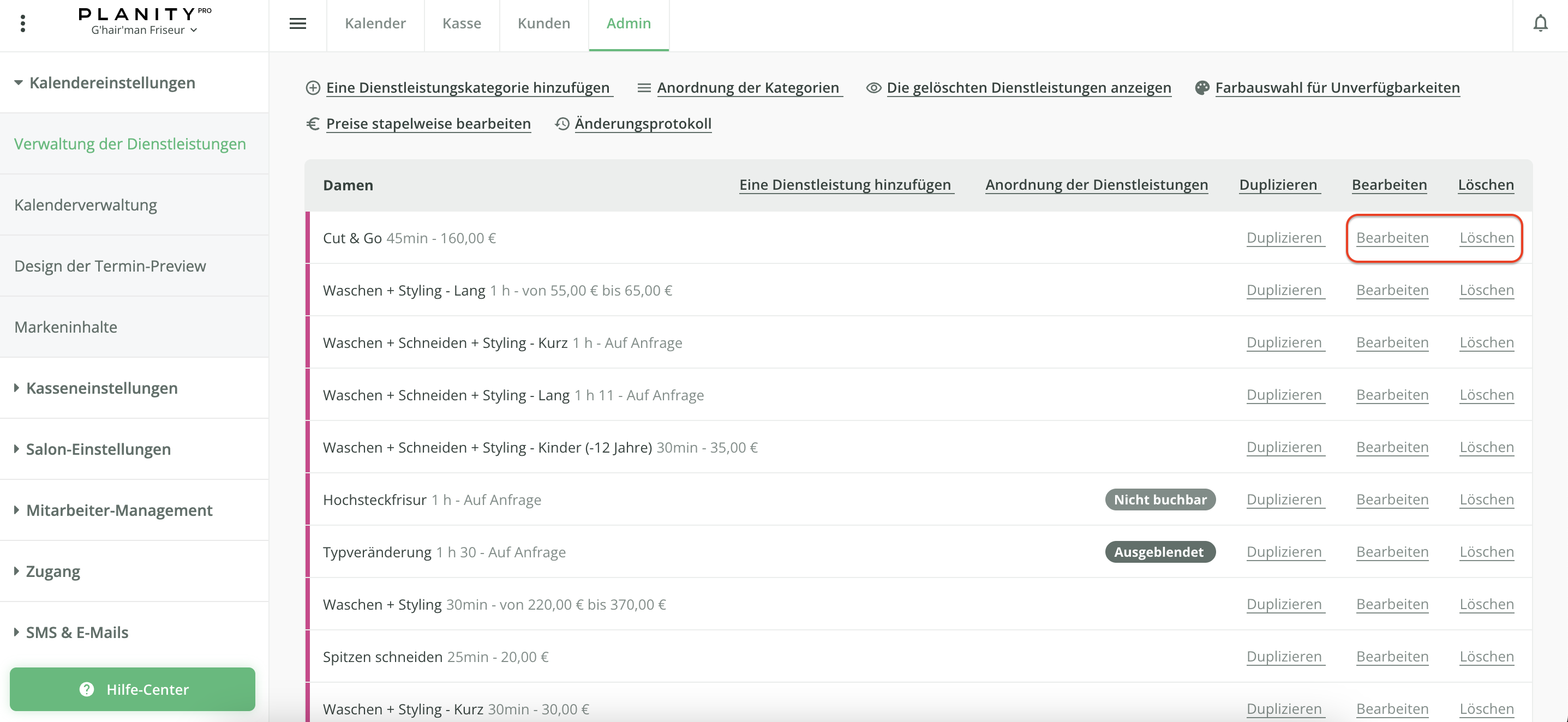Click the history icon beside Änderungsprotokoll
Viewport: 1568px width, 722px height.
562,123
